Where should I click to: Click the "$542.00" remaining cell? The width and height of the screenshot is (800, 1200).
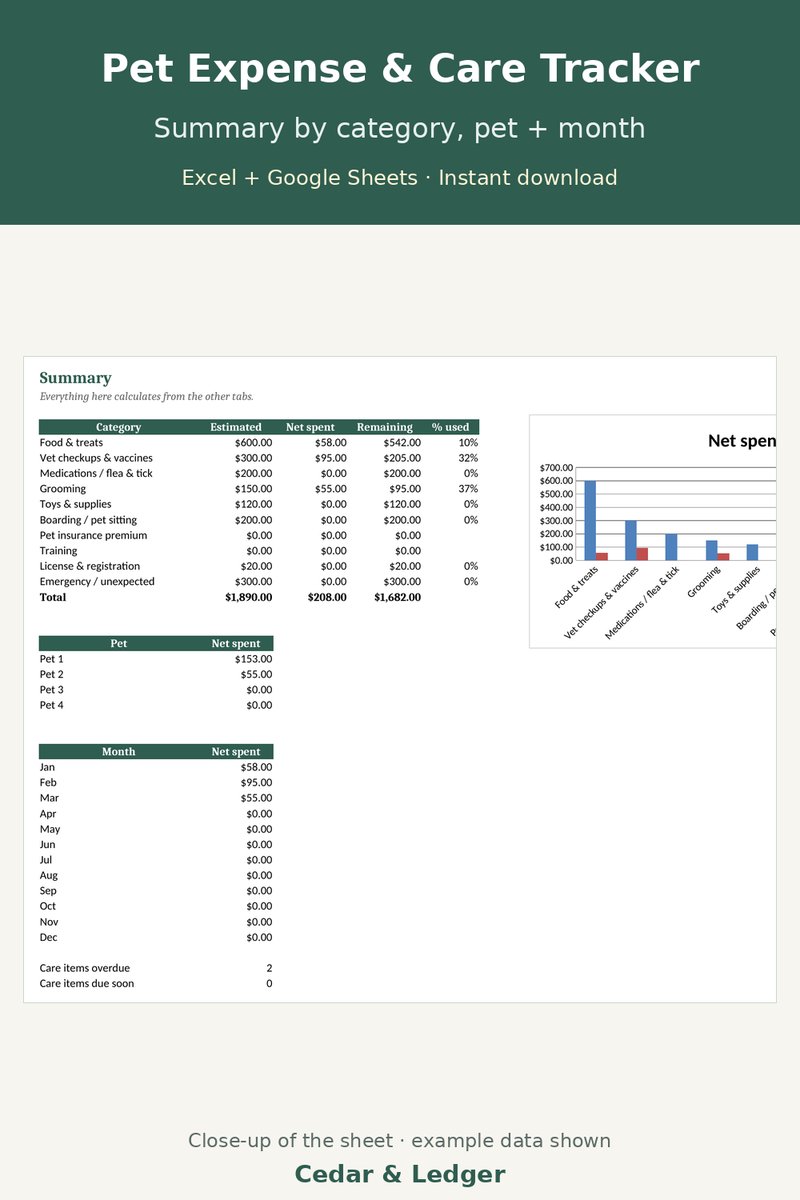tap(402, 442)
